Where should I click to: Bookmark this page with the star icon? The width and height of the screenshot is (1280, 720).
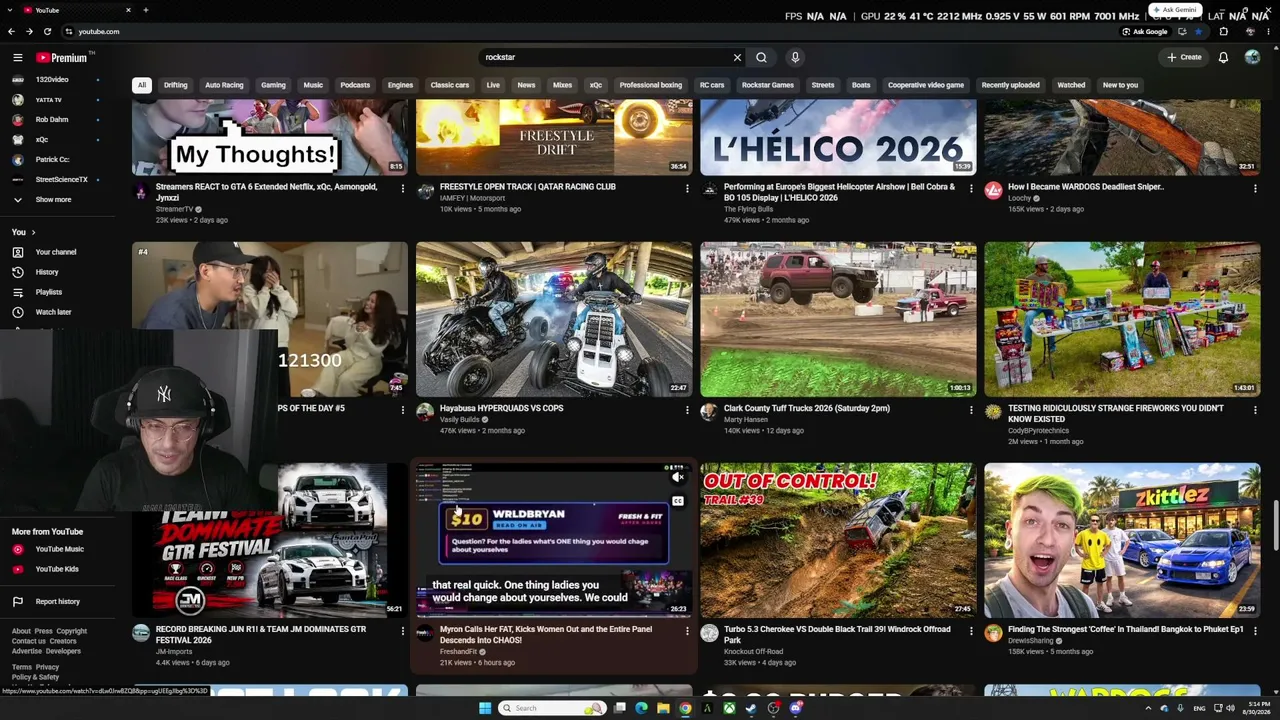coord(1198,32)
